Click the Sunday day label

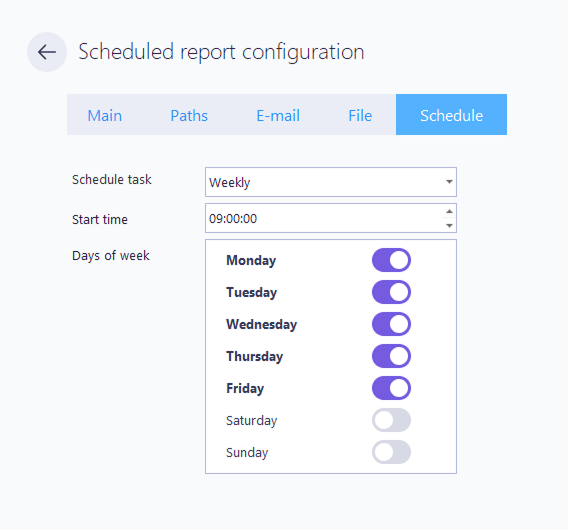[247, 452]
